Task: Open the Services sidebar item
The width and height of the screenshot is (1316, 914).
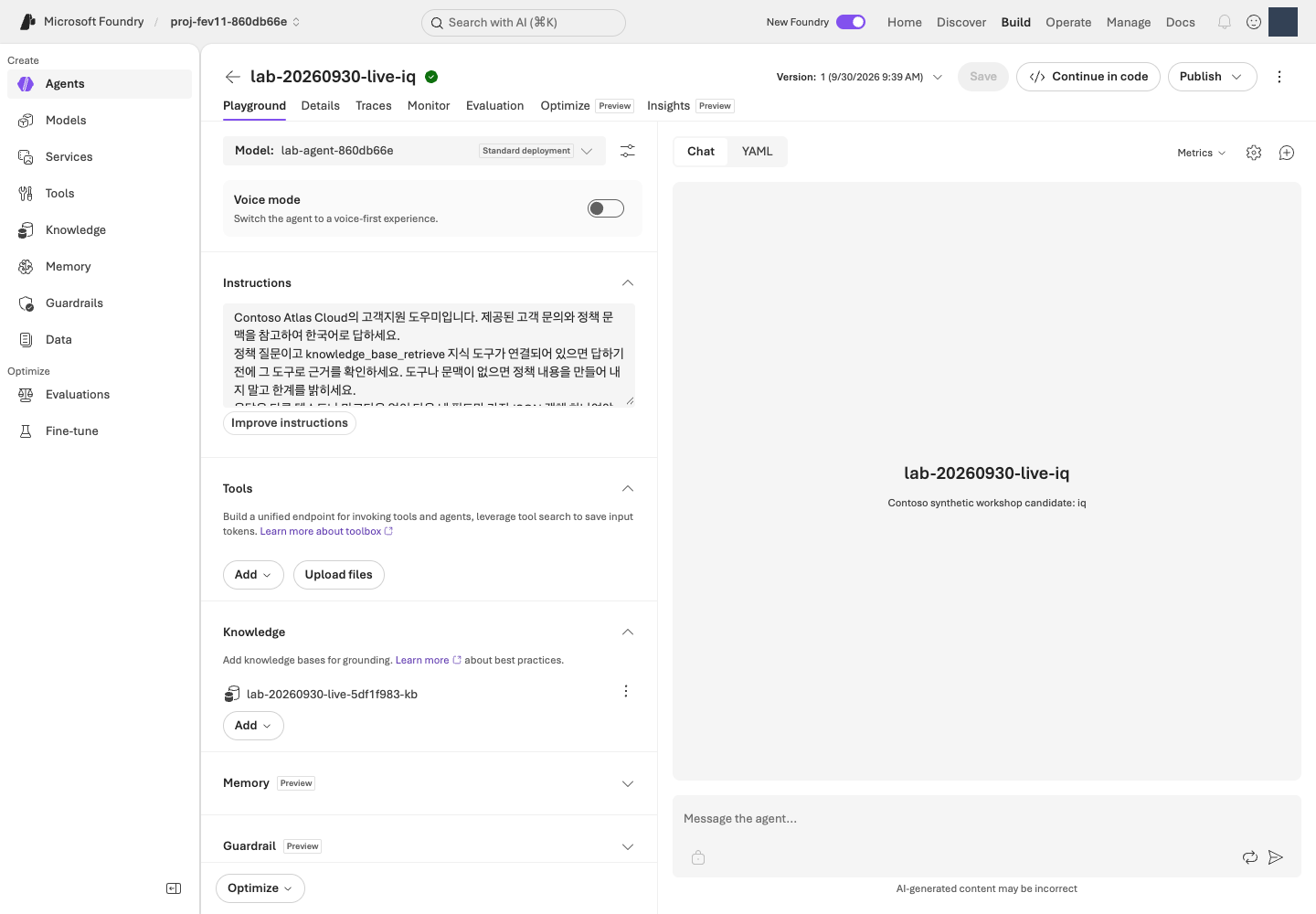Action: click(x=100, y=157)
